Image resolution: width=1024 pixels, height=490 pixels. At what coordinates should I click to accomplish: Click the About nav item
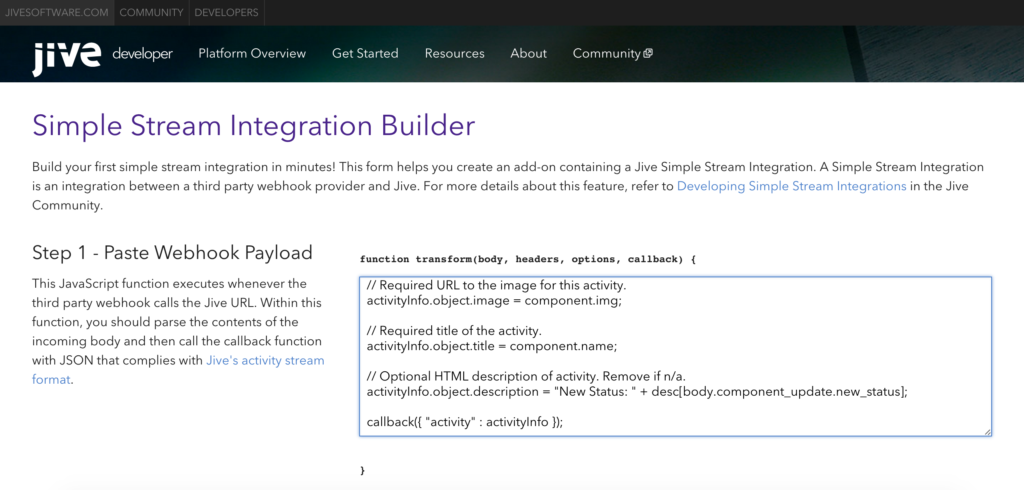(x=528, y=54)
